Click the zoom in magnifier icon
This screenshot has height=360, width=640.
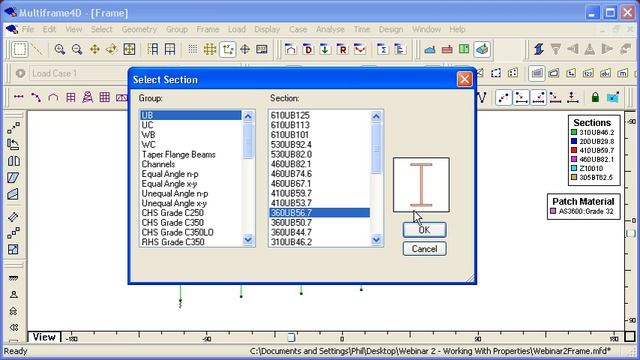60,49
